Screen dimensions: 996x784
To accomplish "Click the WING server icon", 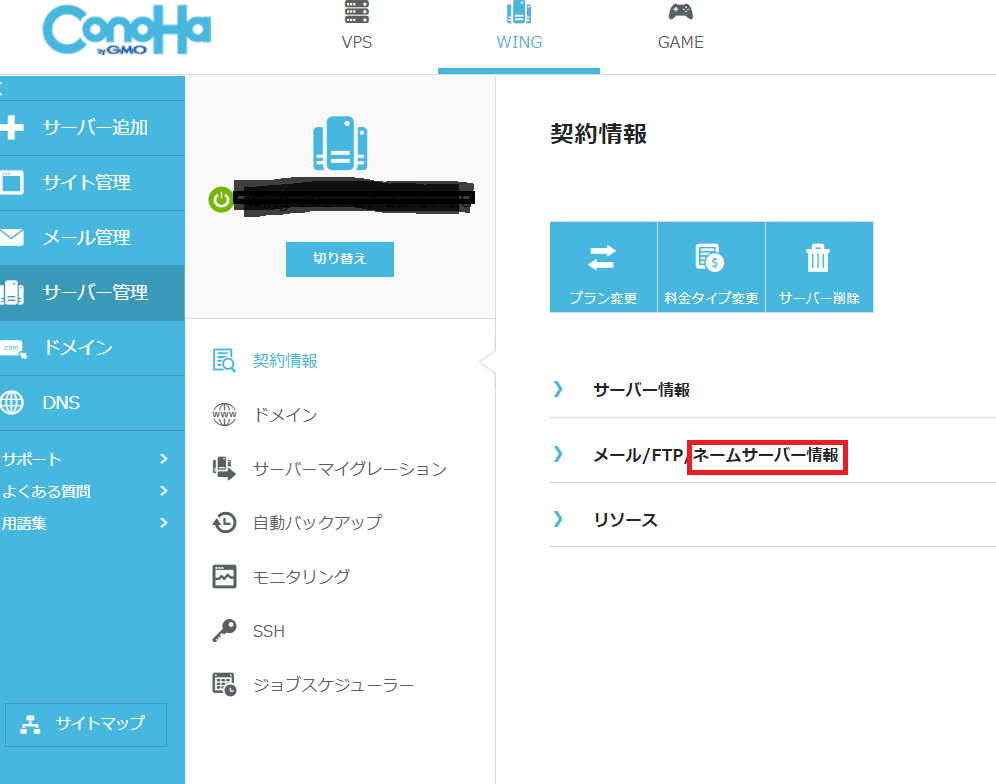I will (x=519, y=12).
